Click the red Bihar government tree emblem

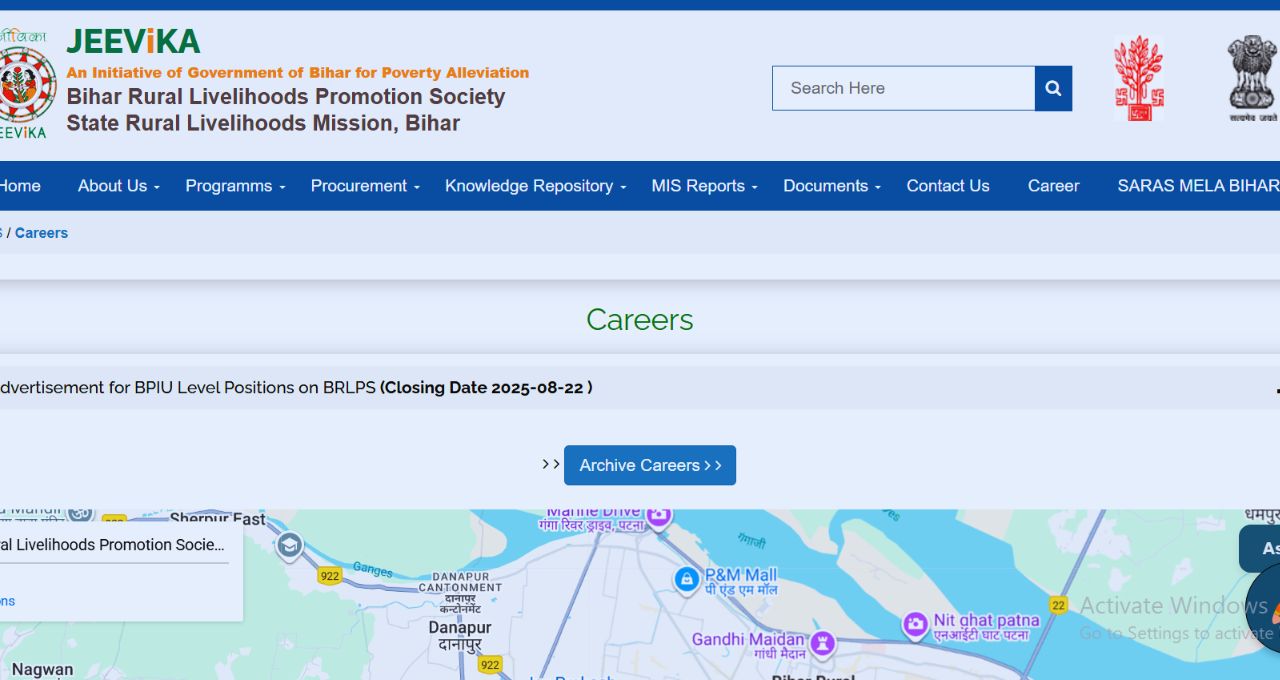click(x=1139, y=78)
